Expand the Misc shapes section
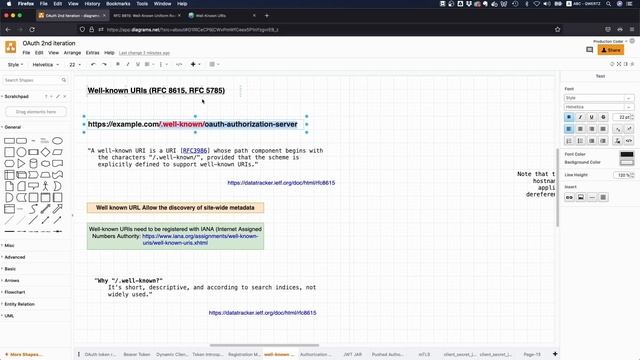Viewport: 640px width, 360px height. [x=9, y=246]
